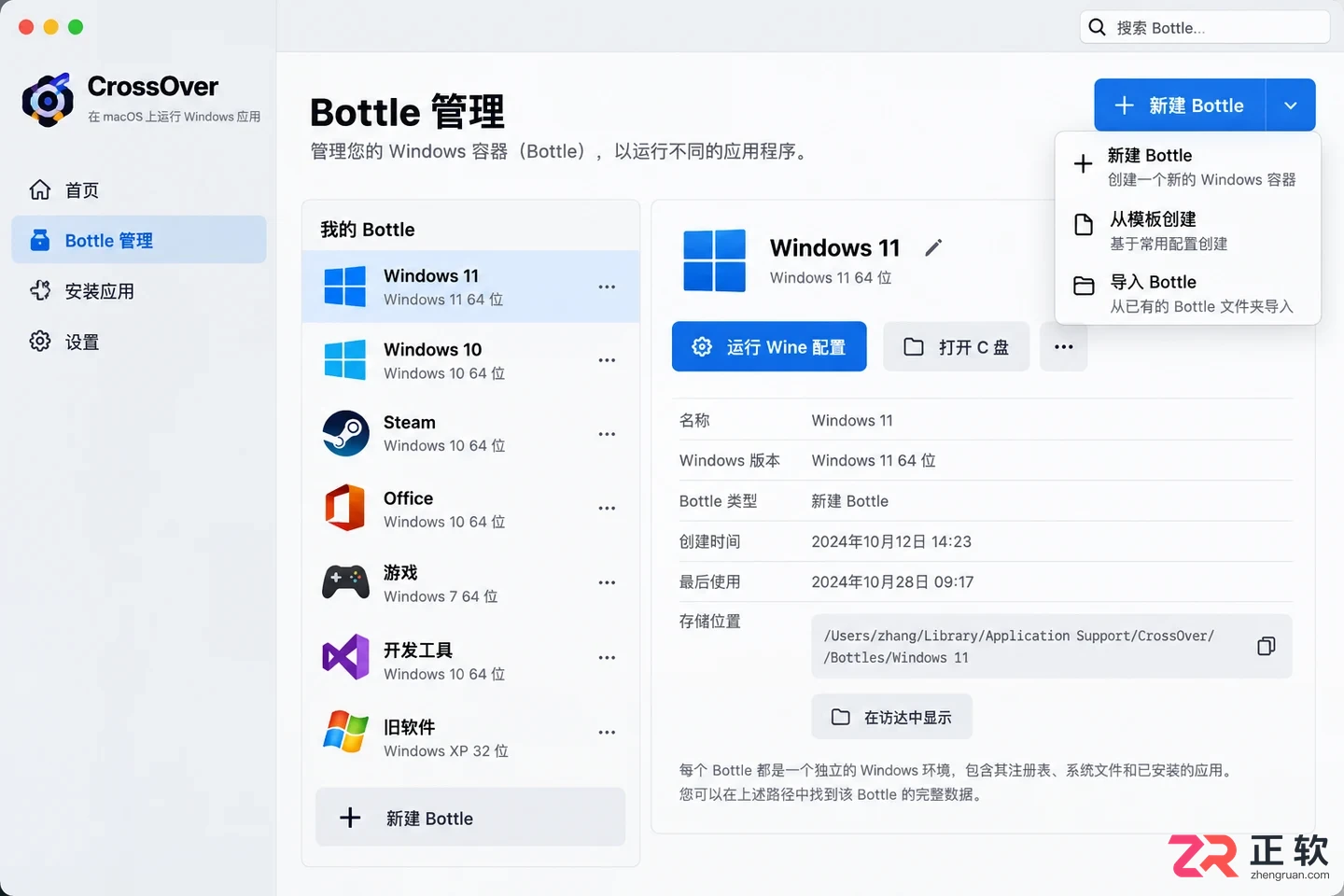Open Bottle 管理 in the sidebar
Viewport: 1344px width, 896px height.
[139, 240]
